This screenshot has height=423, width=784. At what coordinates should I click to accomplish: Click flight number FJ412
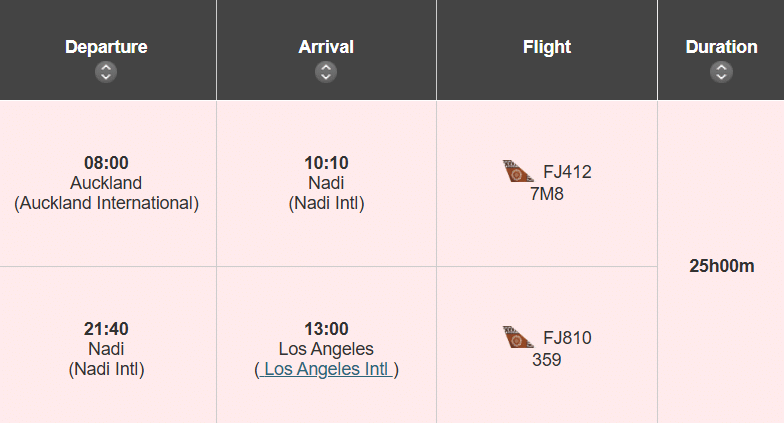pyautogui.click(x=567, y=172)
